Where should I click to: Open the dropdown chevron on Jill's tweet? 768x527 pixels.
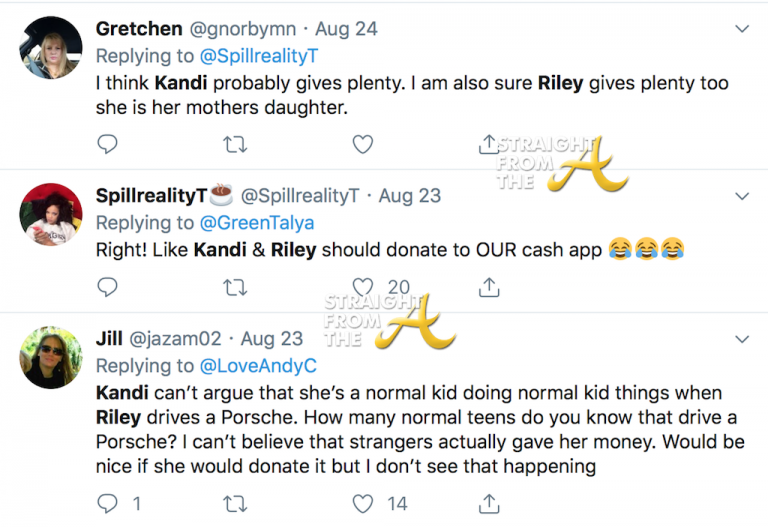pyautogui.click(x=742, y=338)
